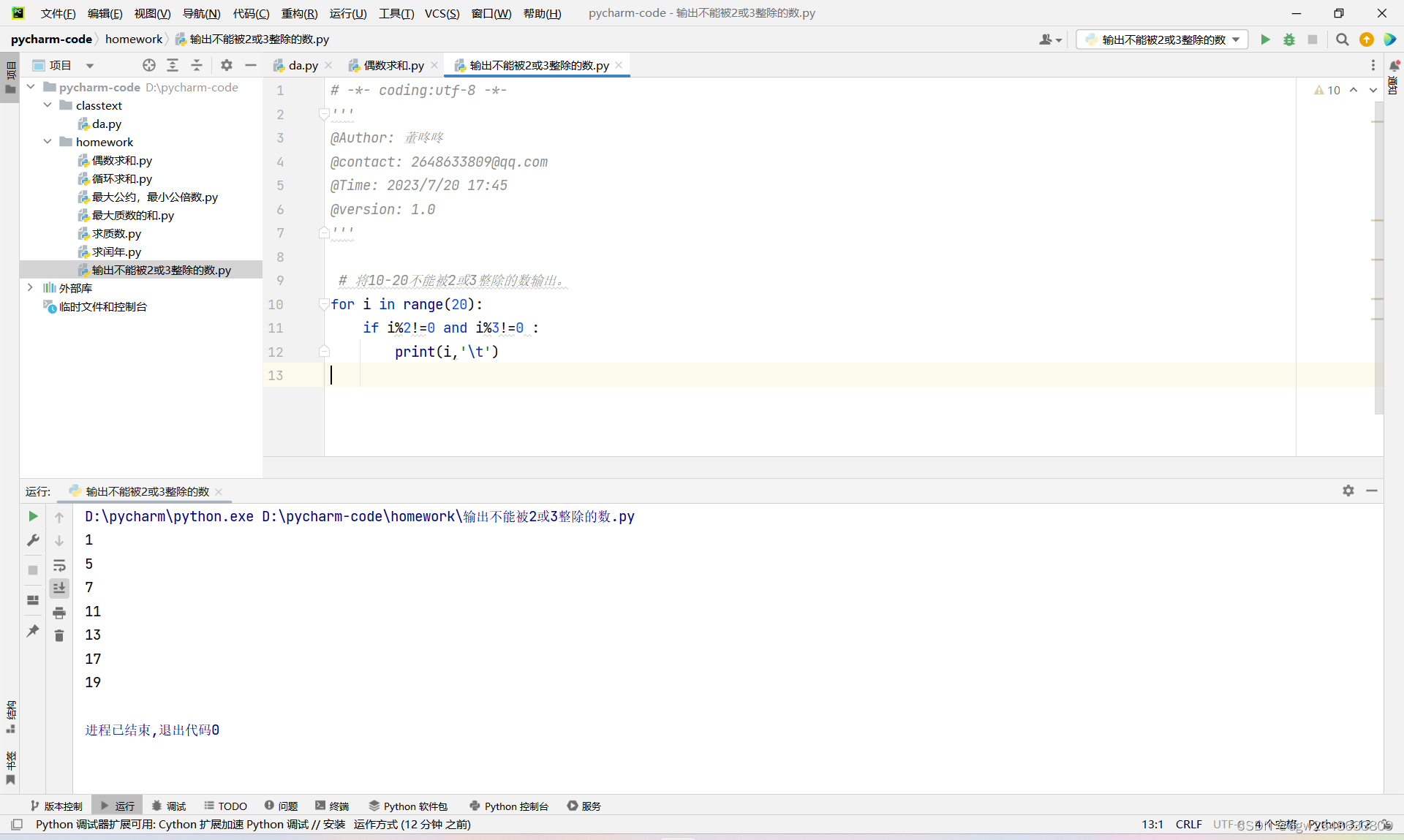Switch to the 偶数求和.py tab
This screenshot has height=840, width=1404.
pos(393,65)
